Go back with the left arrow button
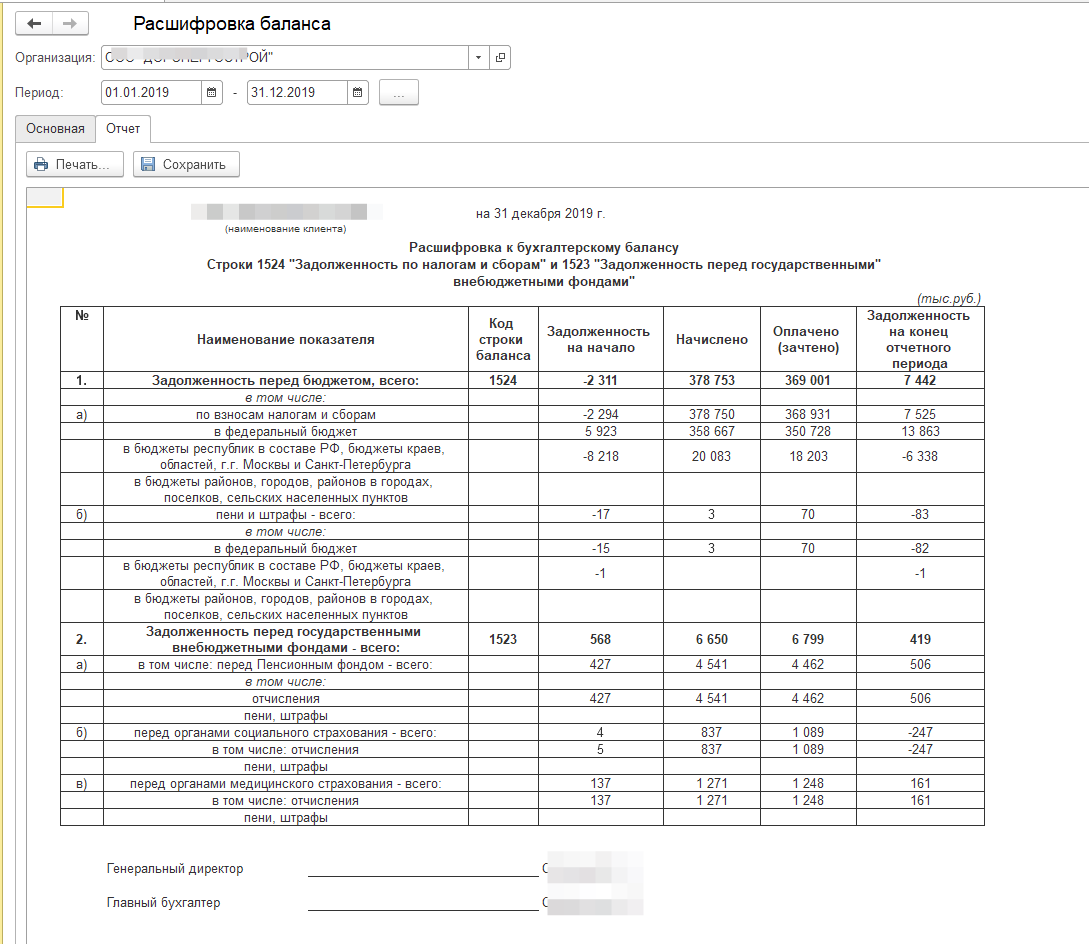 coord(34,24)
